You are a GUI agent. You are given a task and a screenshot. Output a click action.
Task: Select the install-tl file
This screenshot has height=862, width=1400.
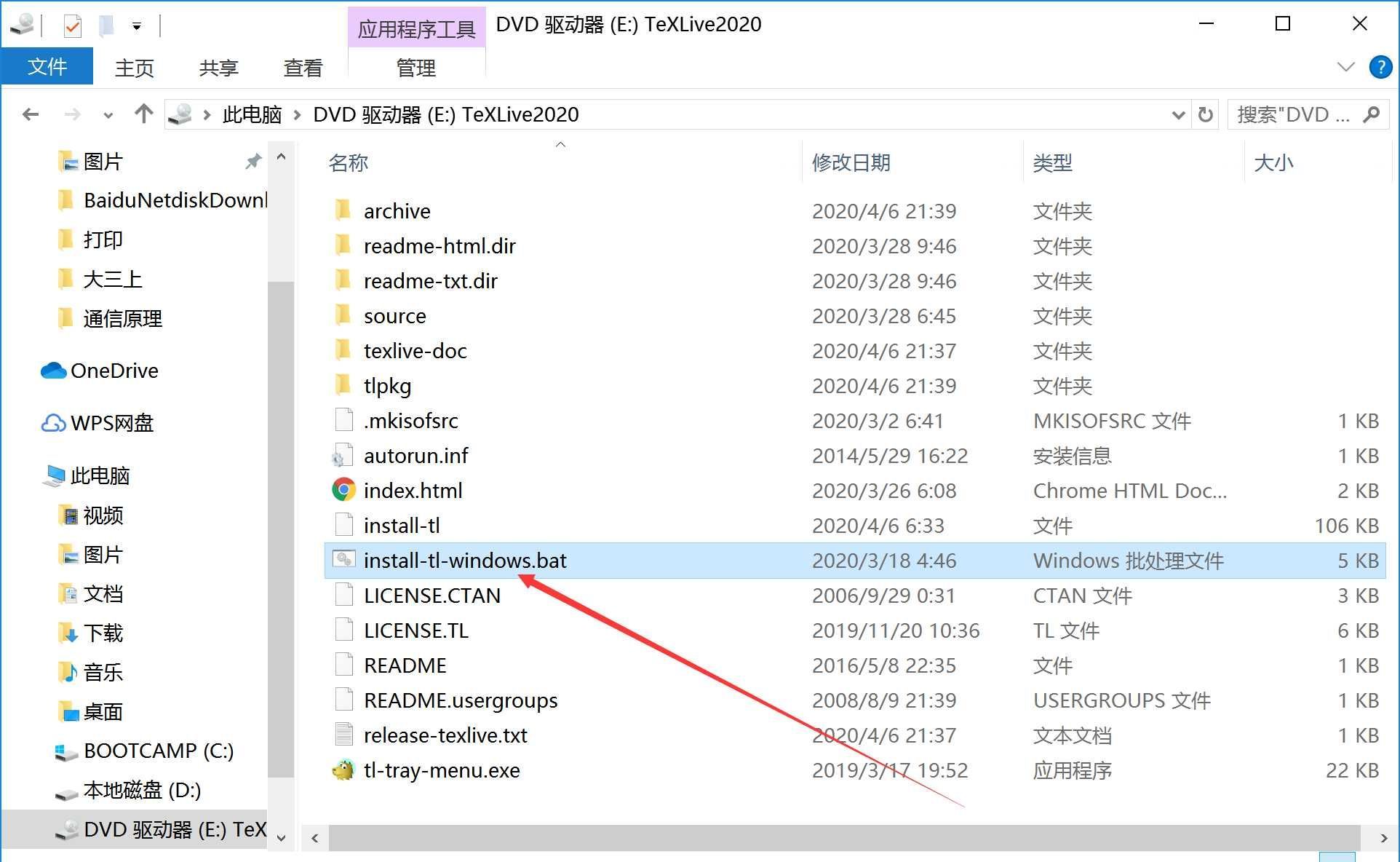click(402, 526)
